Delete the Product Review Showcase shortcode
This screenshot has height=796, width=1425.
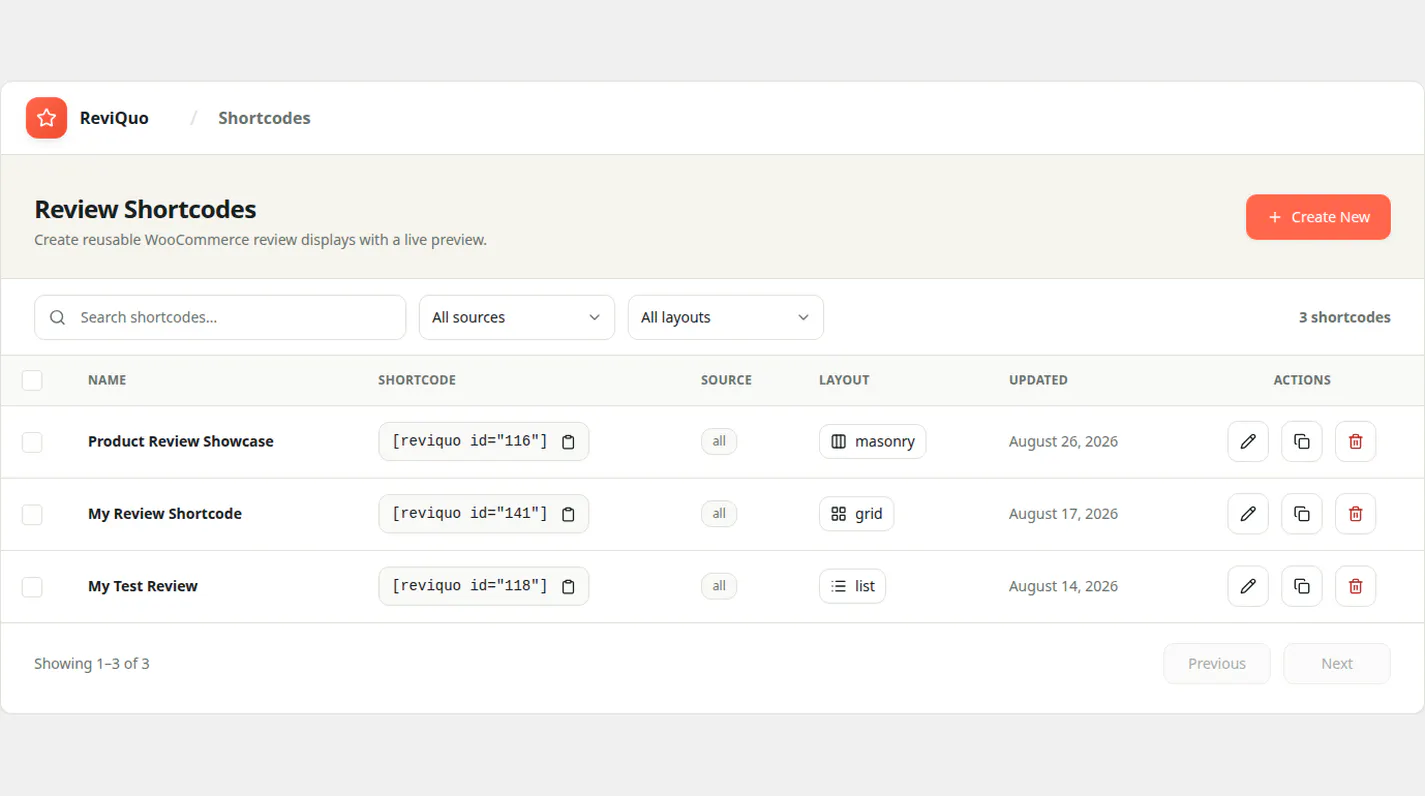click(1356, 441)
